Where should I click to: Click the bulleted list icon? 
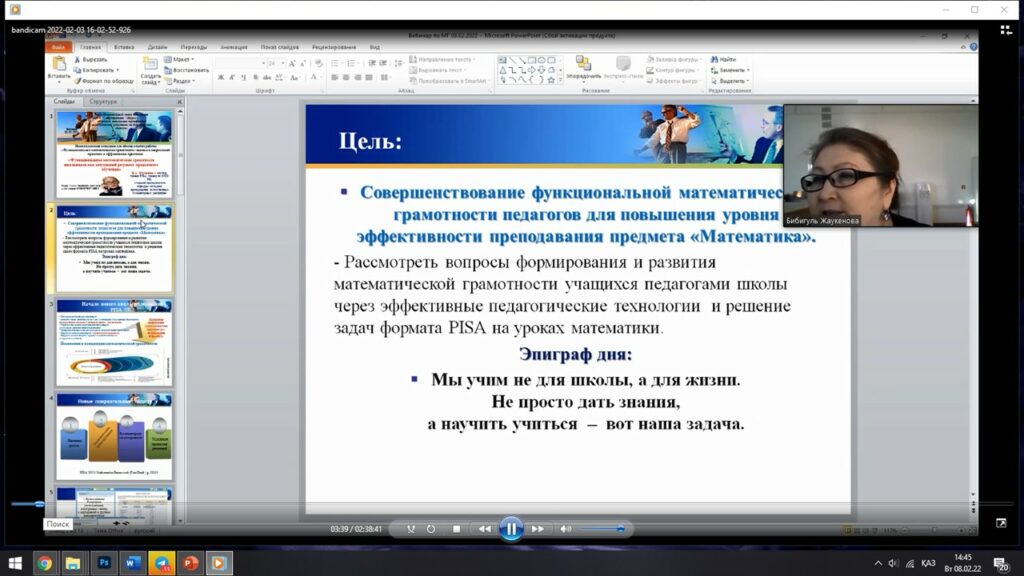tap(336, 63)
